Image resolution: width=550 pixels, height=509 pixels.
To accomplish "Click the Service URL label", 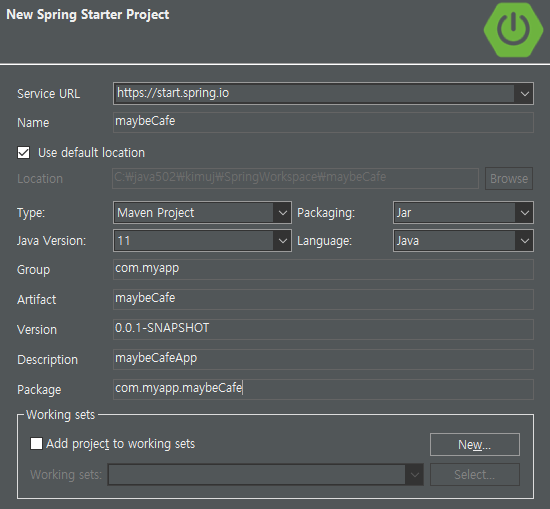I will [x=48, y=94].
